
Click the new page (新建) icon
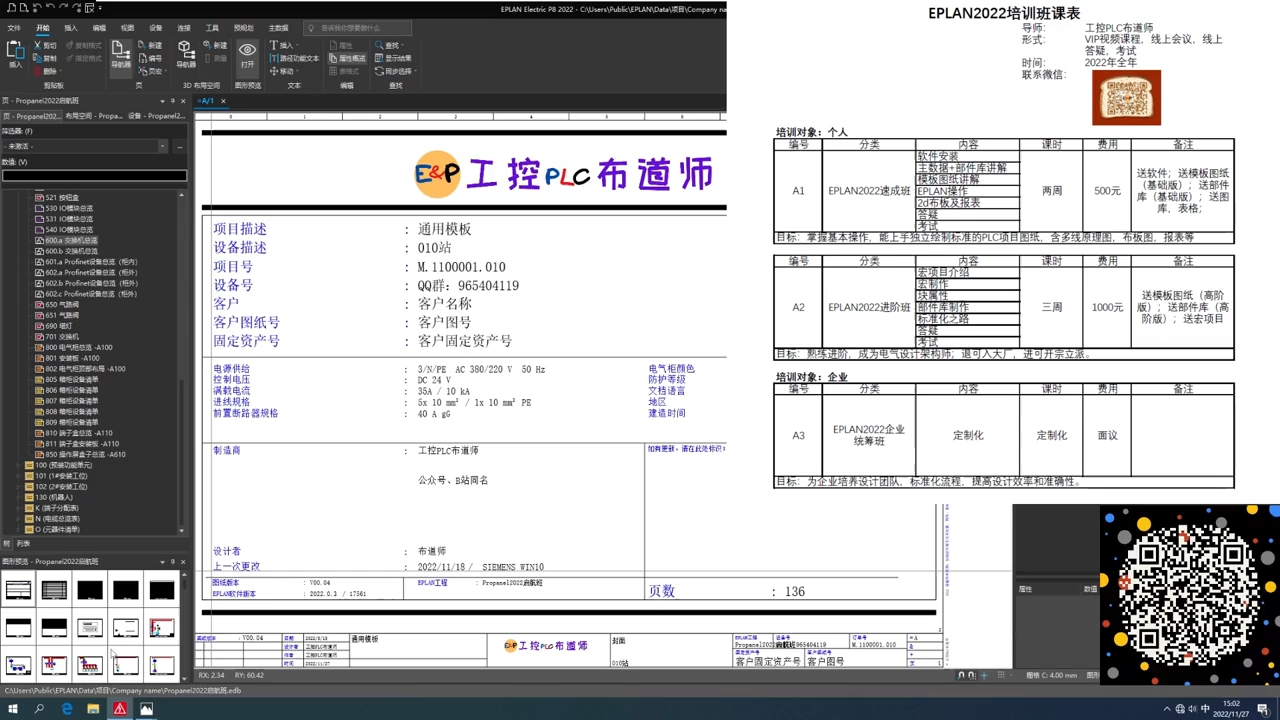[142, 46]
